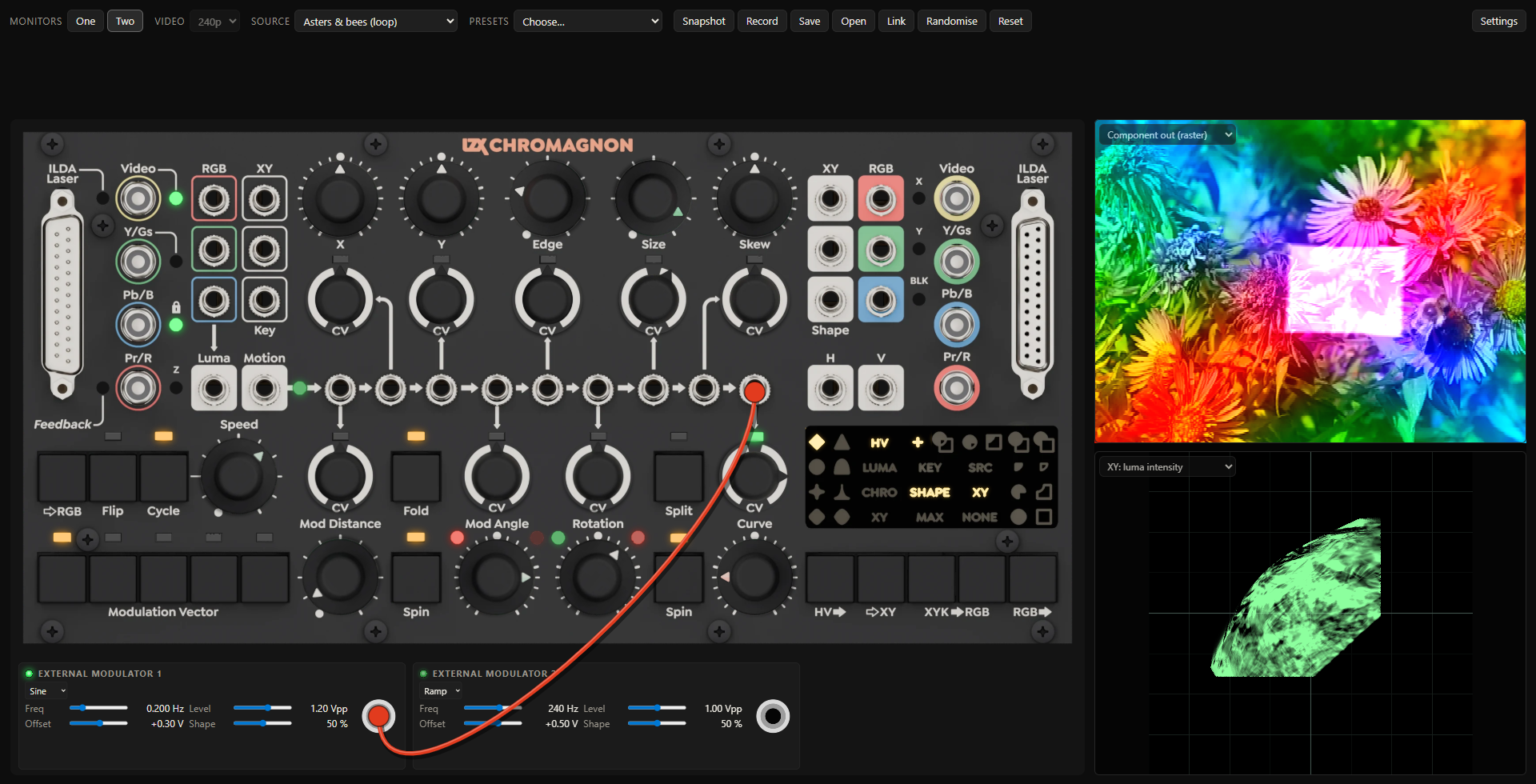The width and height of the screenshot is (1536, 784).
Task: Toggle the ⇒RGB button beside Flip
Action: coord(62,477)
